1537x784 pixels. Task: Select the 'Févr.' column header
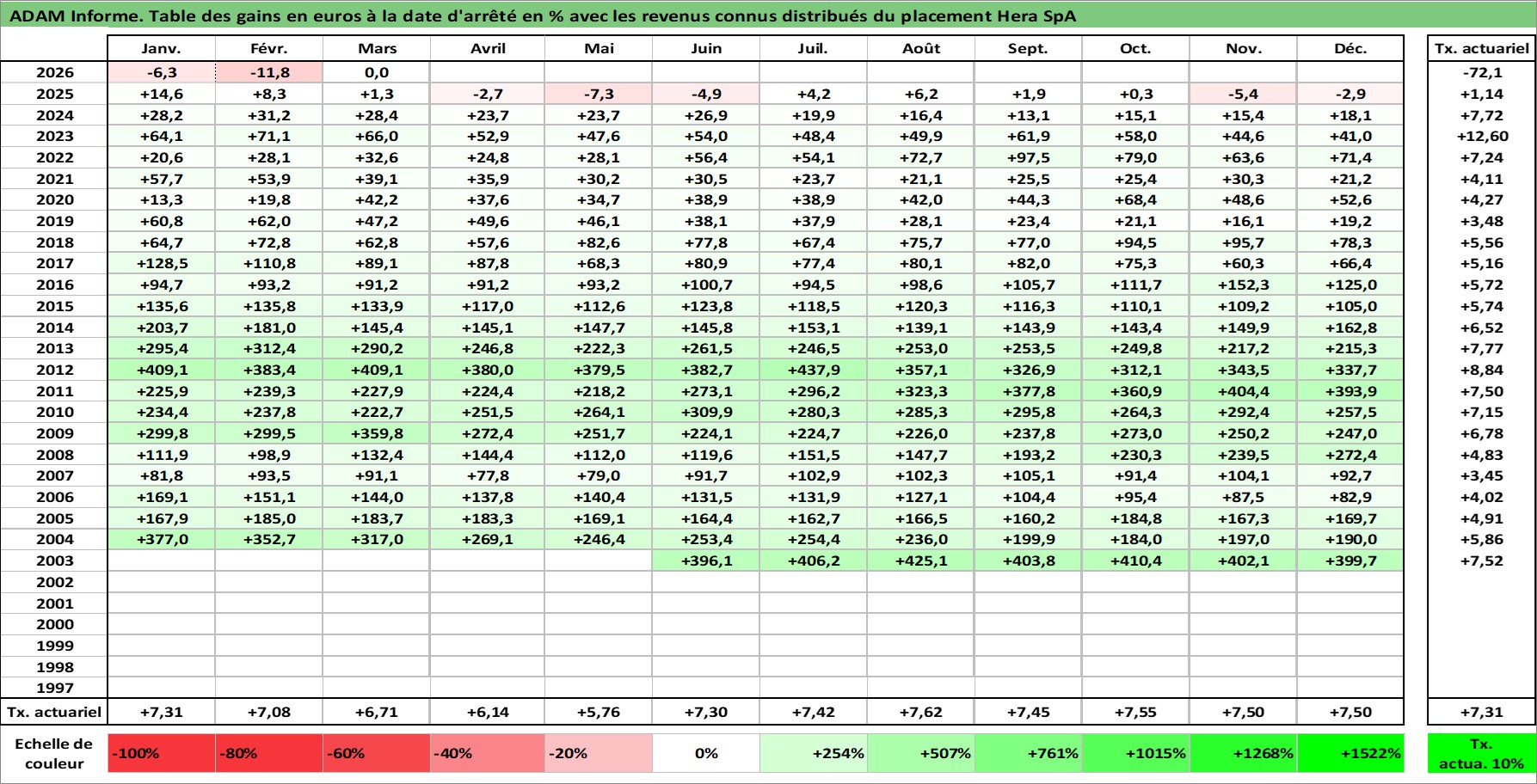(x=269, y=48)
